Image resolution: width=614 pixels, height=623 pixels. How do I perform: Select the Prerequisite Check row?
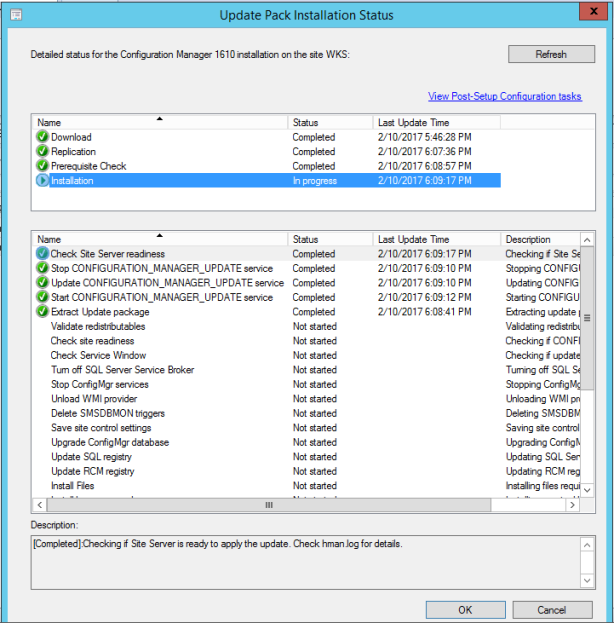point(268,166)
